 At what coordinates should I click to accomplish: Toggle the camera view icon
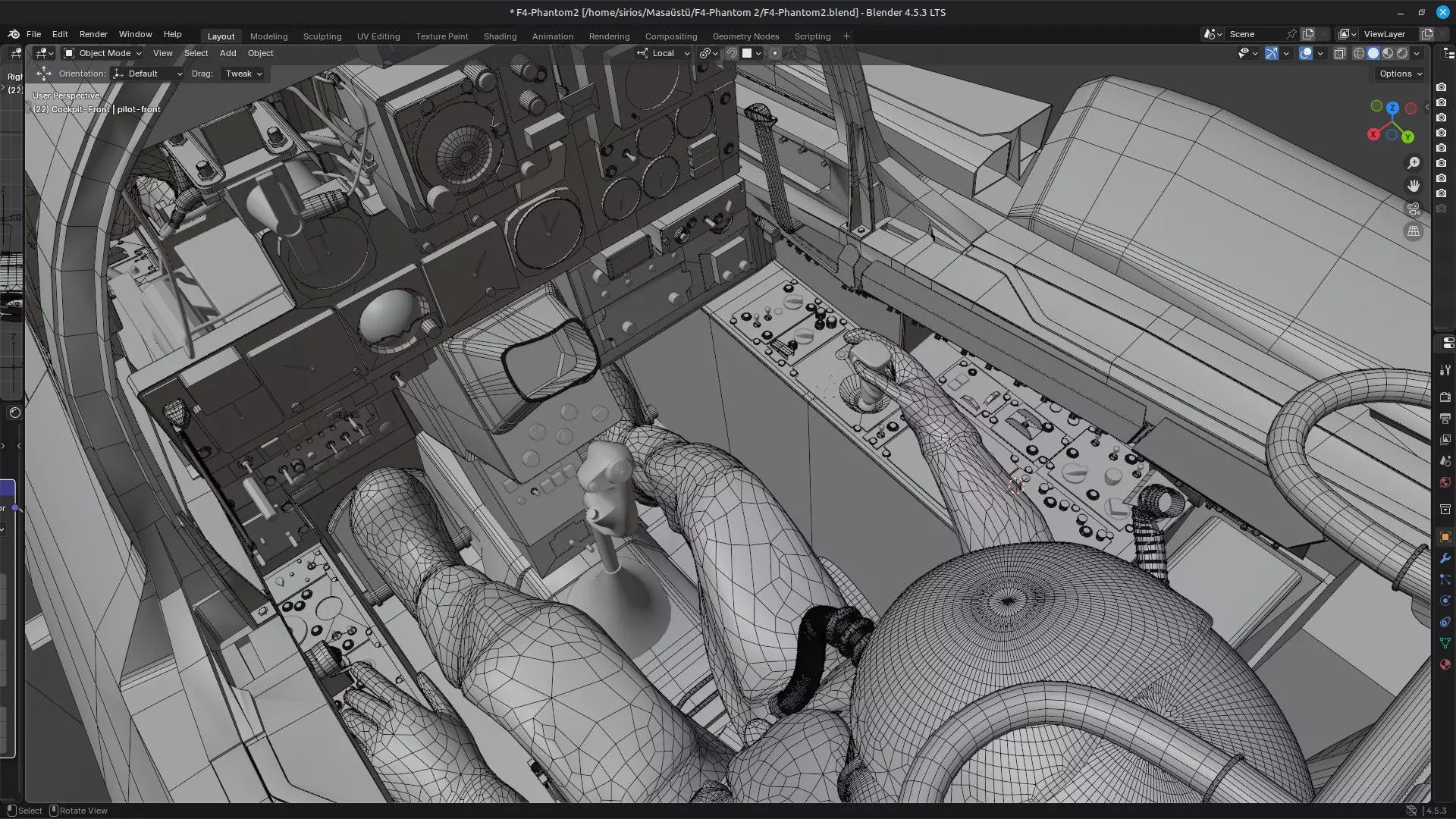coord(1414,209)
